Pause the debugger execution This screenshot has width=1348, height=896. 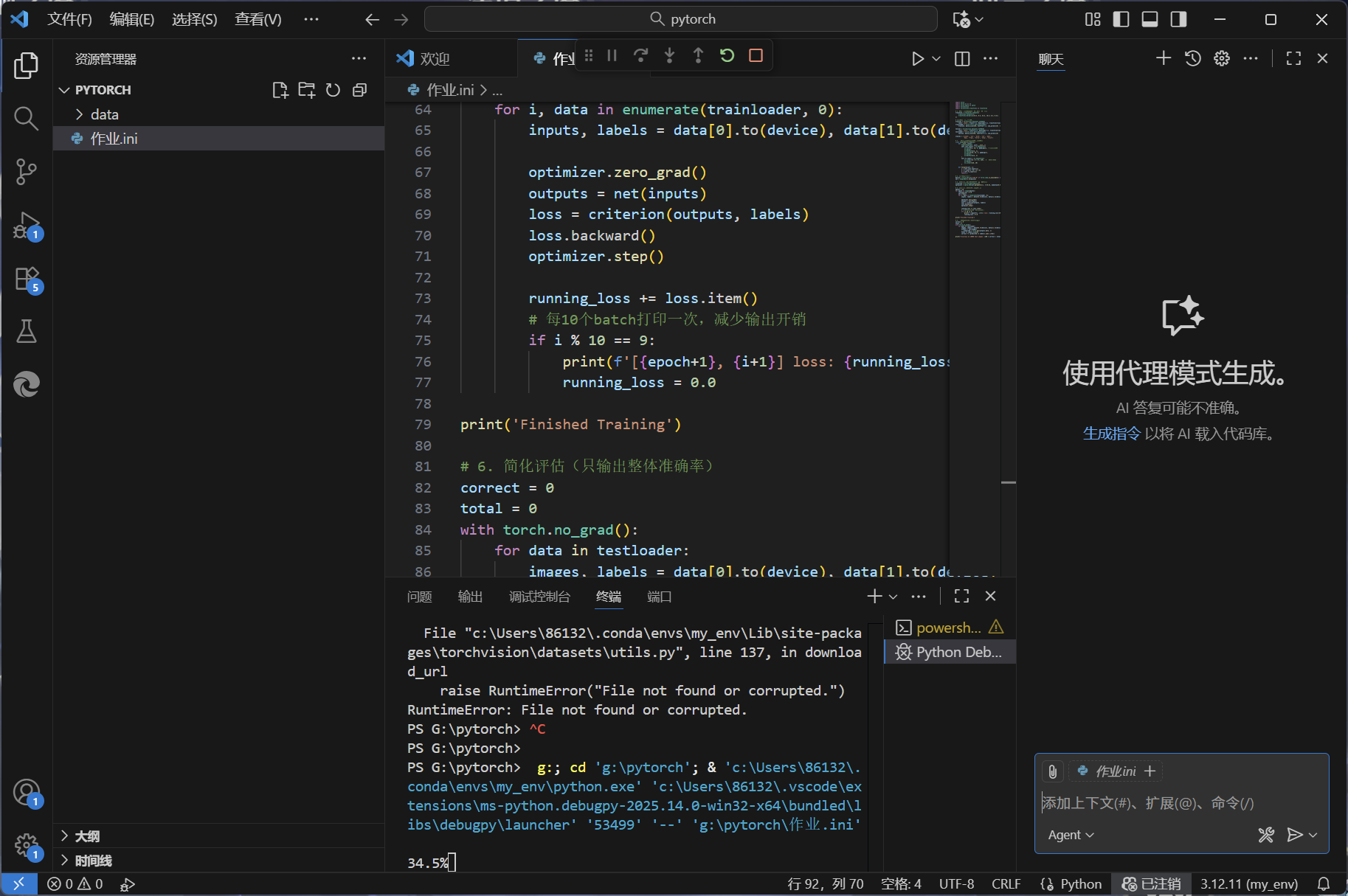[x=612, y=56]
